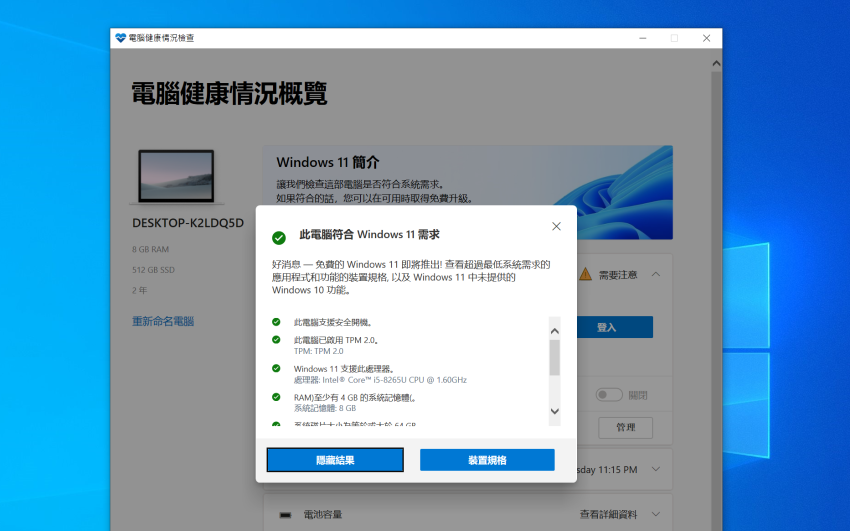Viewport: 850px width, 531px height.
Task: Click the heading 電腦健康情況概覽
Action: point(229,93)
